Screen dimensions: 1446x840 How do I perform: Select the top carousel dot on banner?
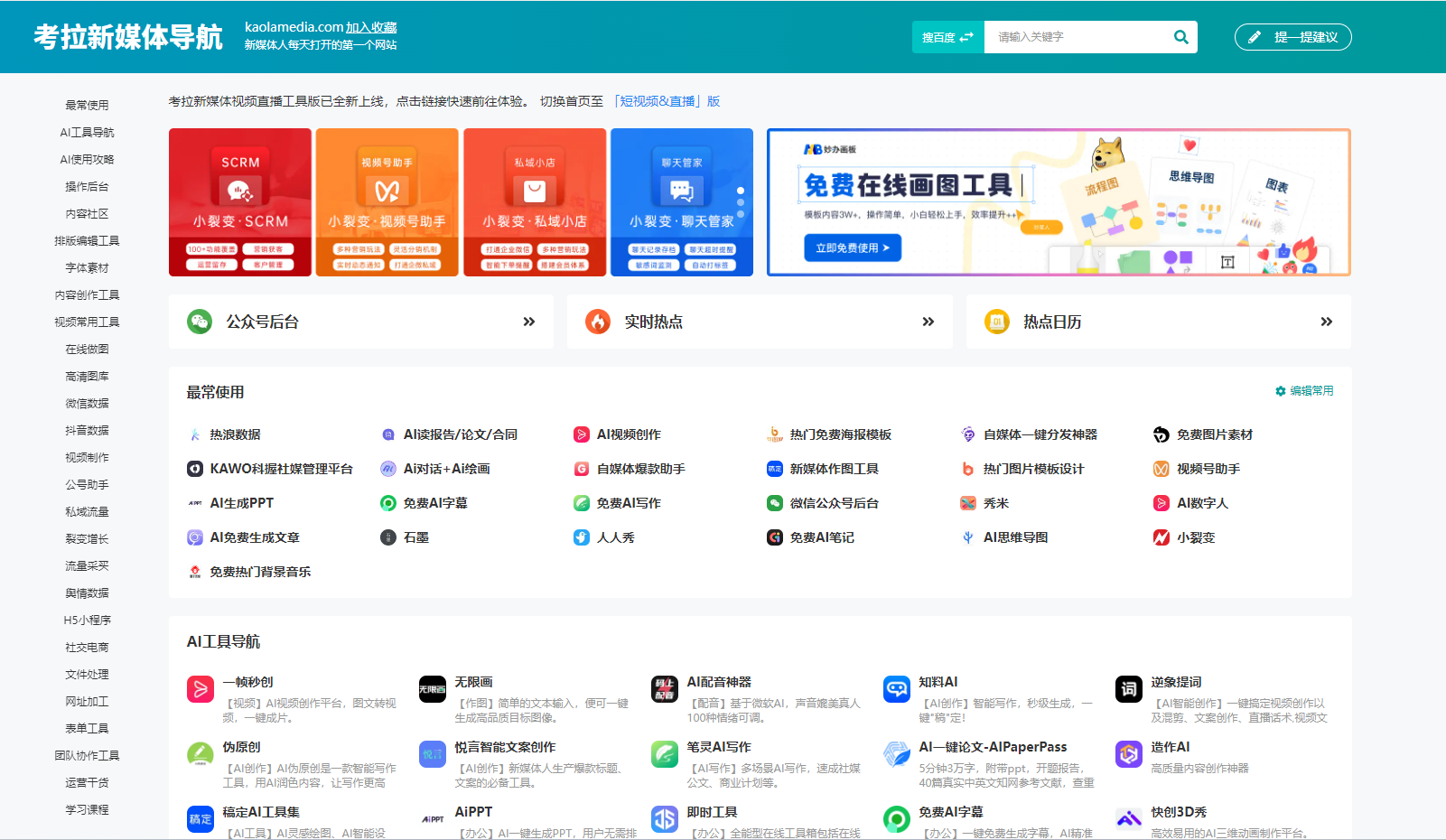tap(741, 191)
